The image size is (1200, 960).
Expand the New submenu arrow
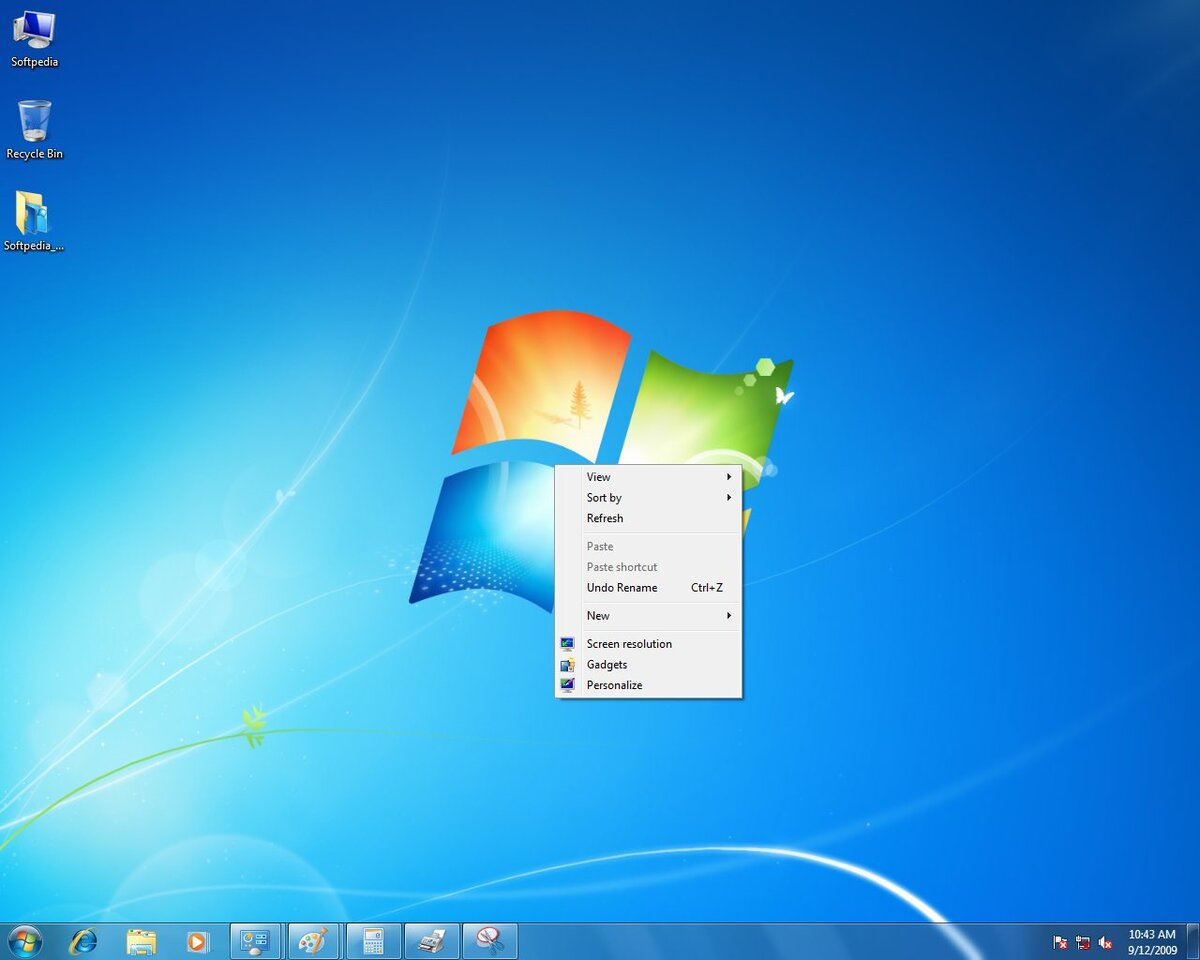729,615
